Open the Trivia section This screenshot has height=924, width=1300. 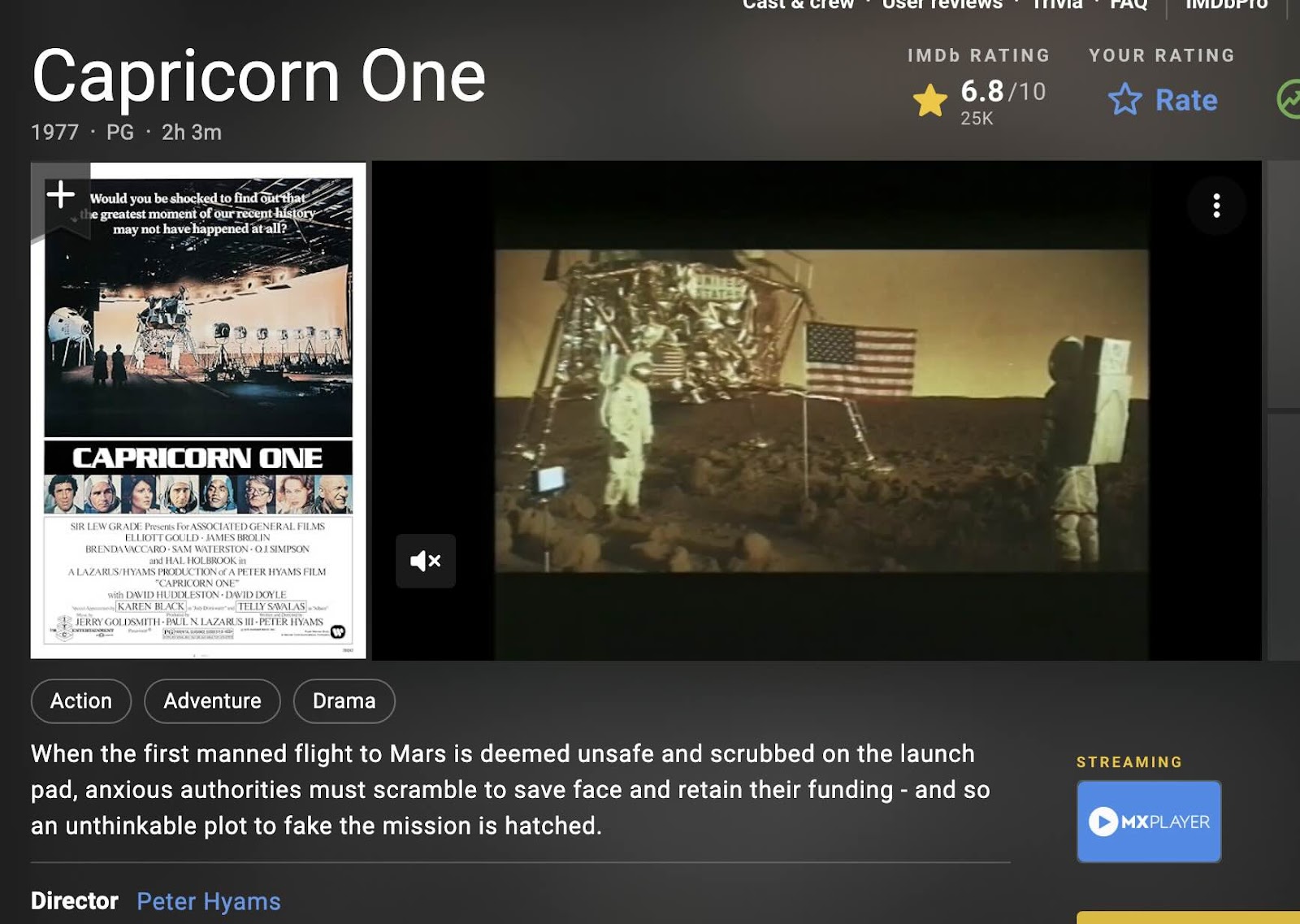coord(1057,5)
